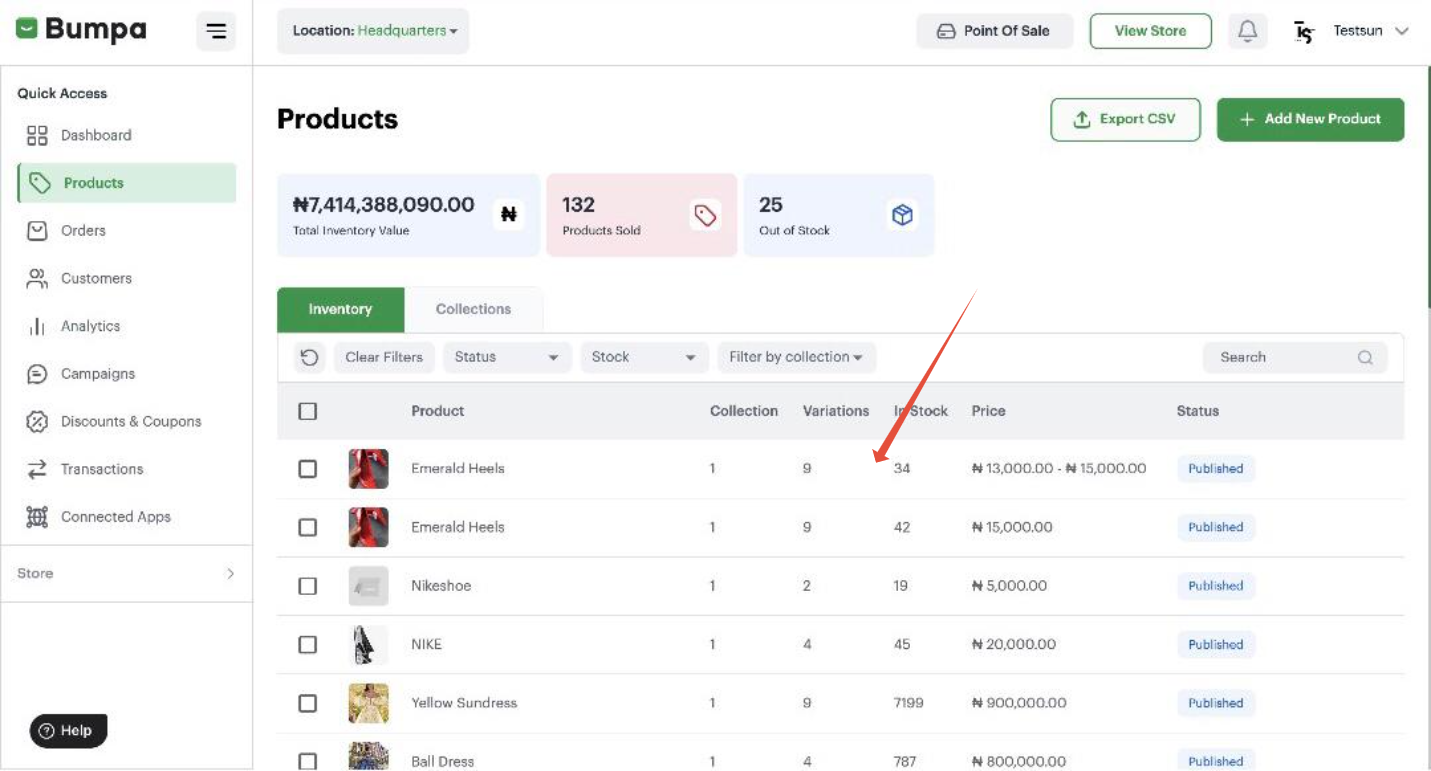Check the Nikeshoe row checkbox
This screenshot has height=771, width=1431.
[x=308, y=586]
